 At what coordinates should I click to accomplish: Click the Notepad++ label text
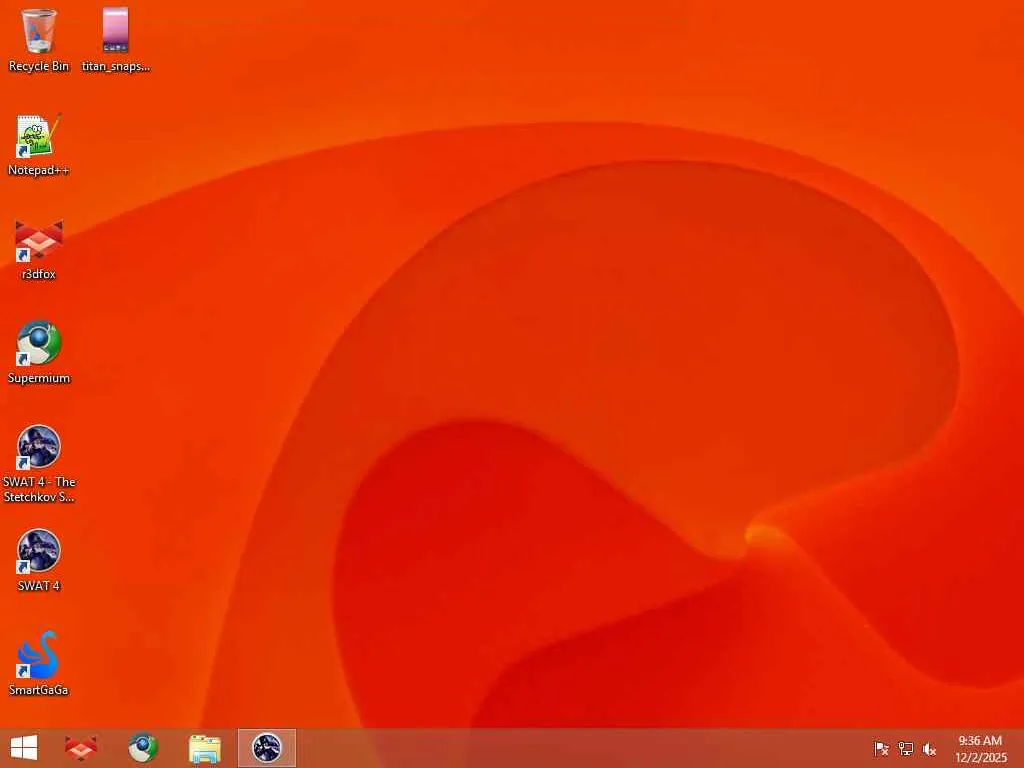[x=39, y=170]
